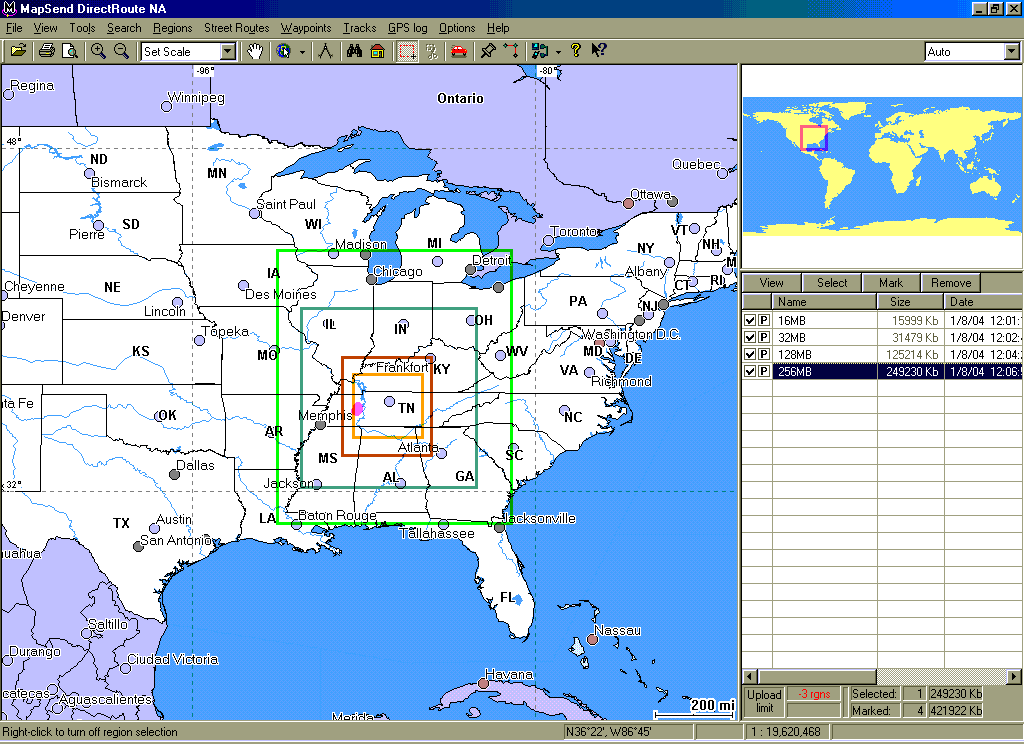Image resolution: width=1024 pixels, height=744 pixels.
Task: Click the Remove button in regions panel
Action: point(951,283)
